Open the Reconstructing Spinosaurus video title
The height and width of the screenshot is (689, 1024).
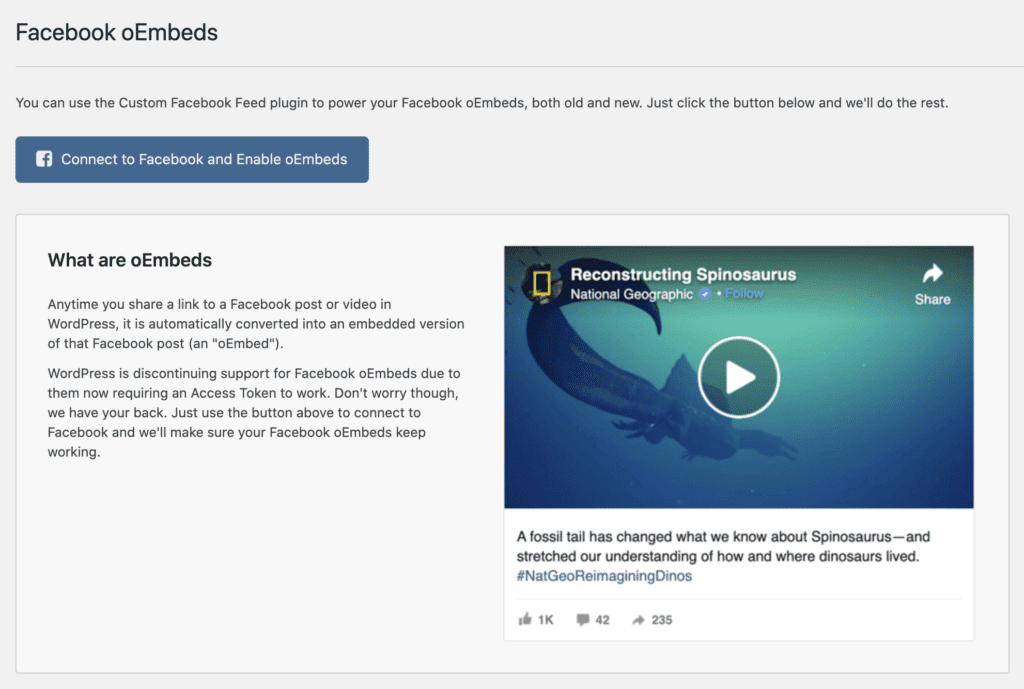click(683, 274)
